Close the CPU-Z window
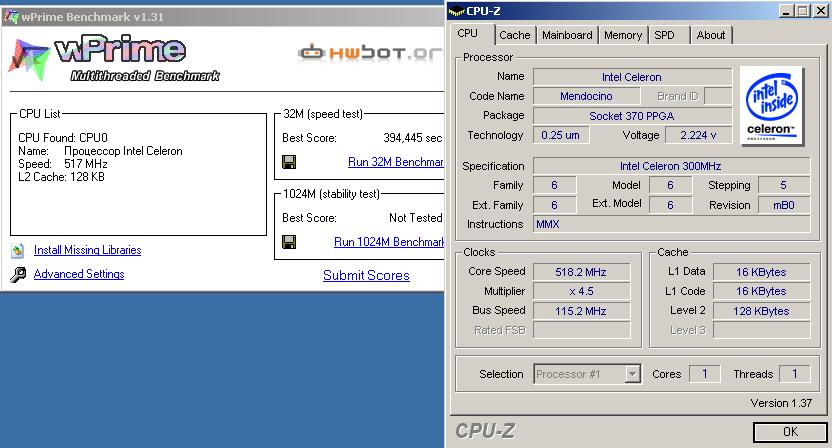This screenshot has width=832, height=448. pos(821,11)
